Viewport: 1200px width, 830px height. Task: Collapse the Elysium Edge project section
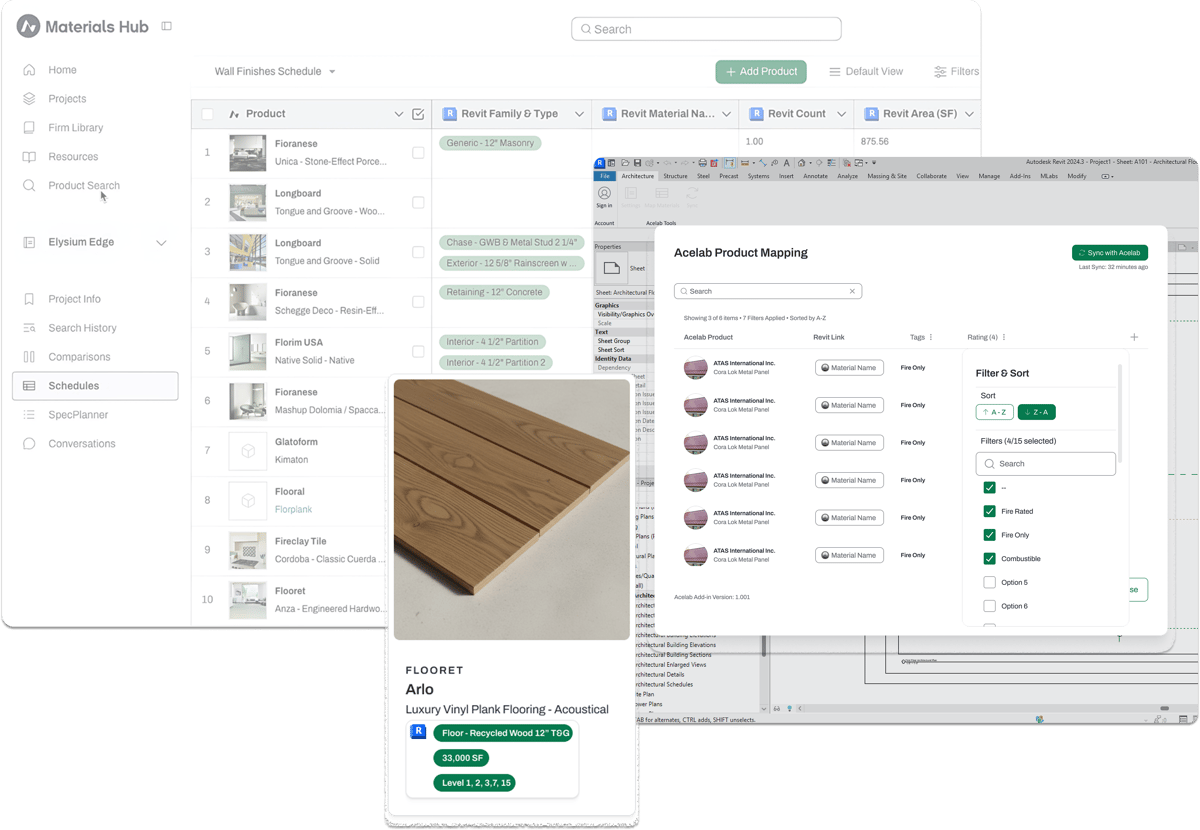pos(161,243)
